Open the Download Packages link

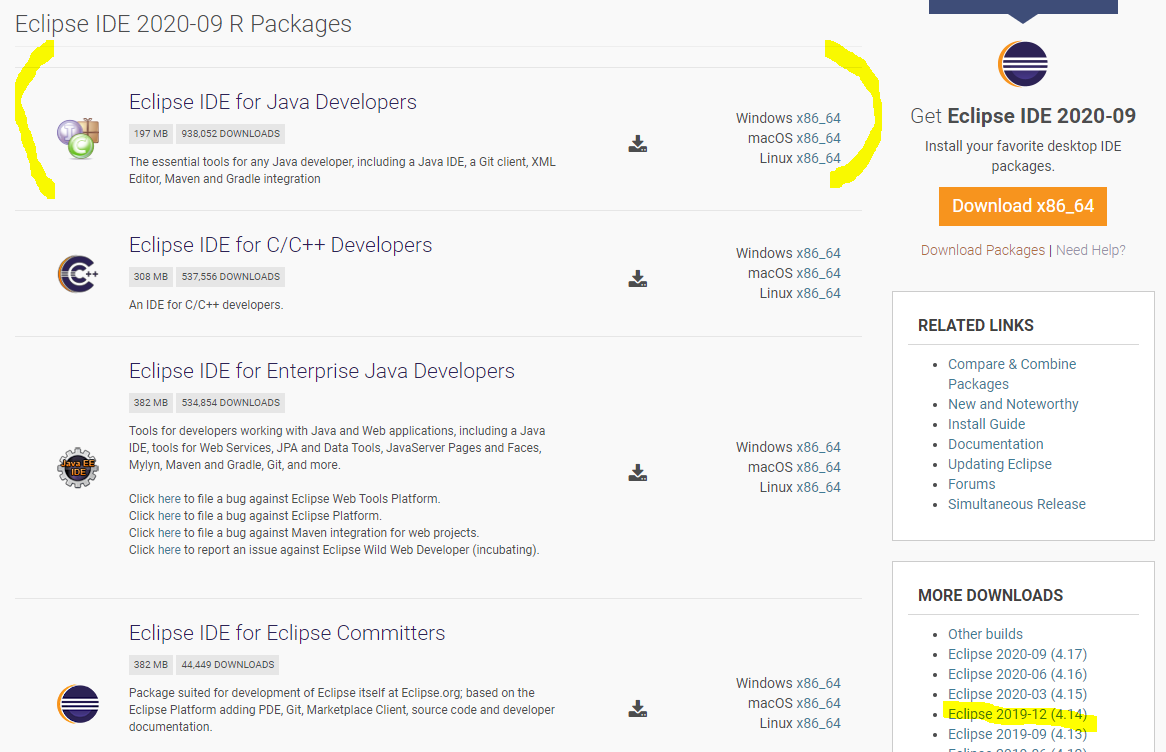pos(982,250)
